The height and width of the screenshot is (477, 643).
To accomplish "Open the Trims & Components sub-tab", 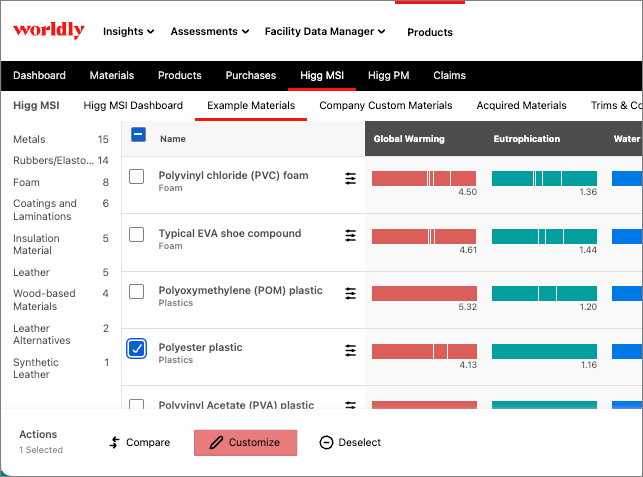I will pos(616,105).
